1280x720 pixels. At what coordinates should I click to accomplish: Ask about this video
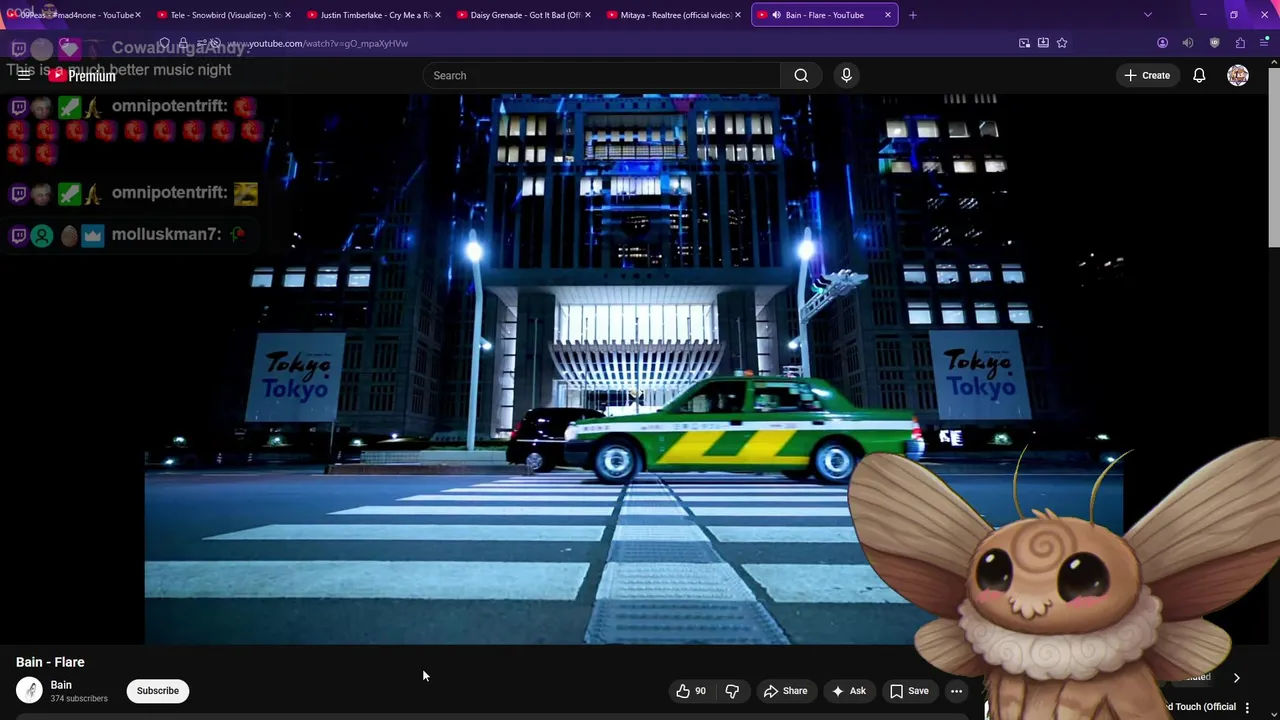pos(848,691)
